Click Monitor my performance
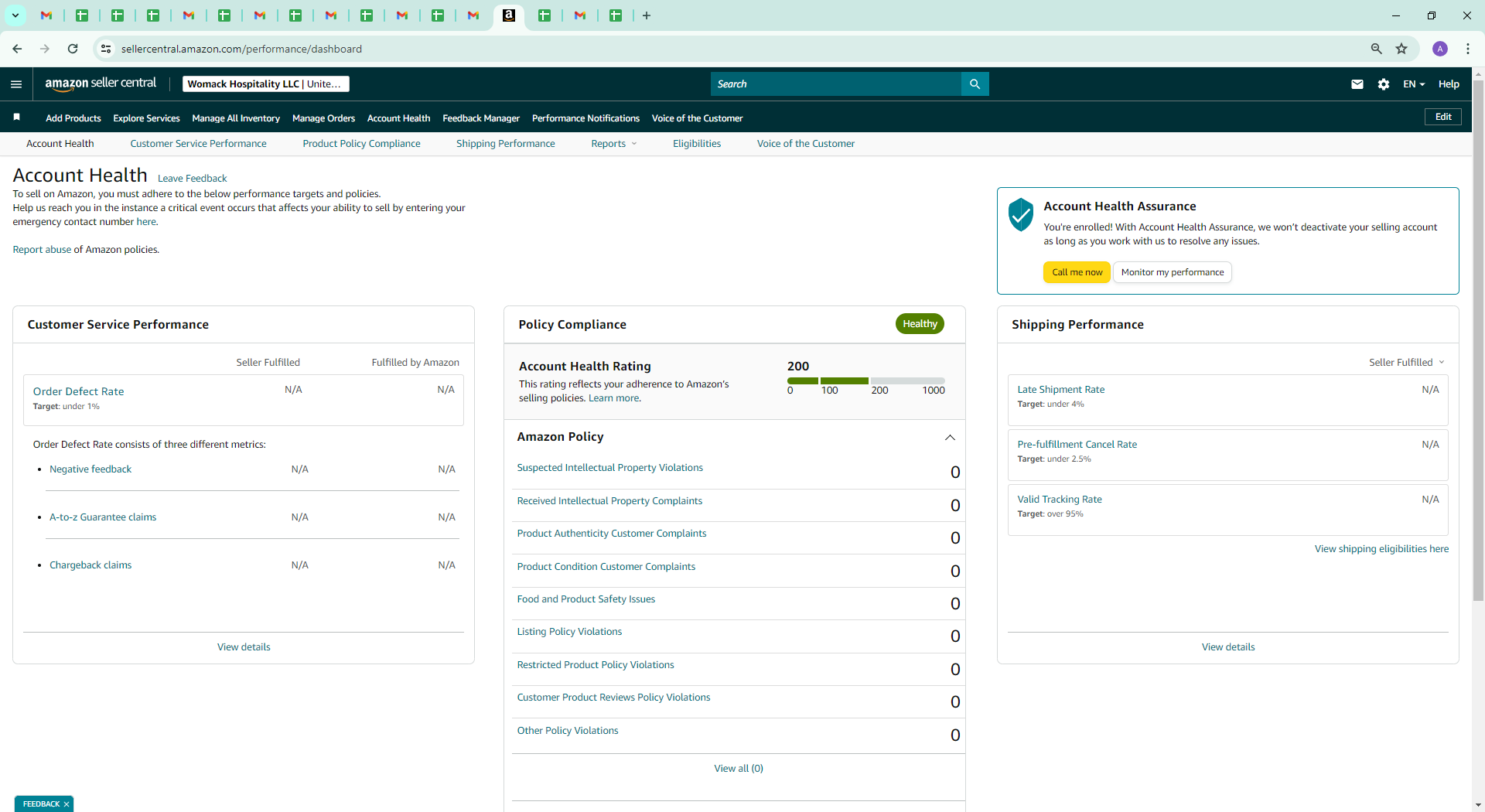This screenshot has width=1485, height=812. point(1173,272)
